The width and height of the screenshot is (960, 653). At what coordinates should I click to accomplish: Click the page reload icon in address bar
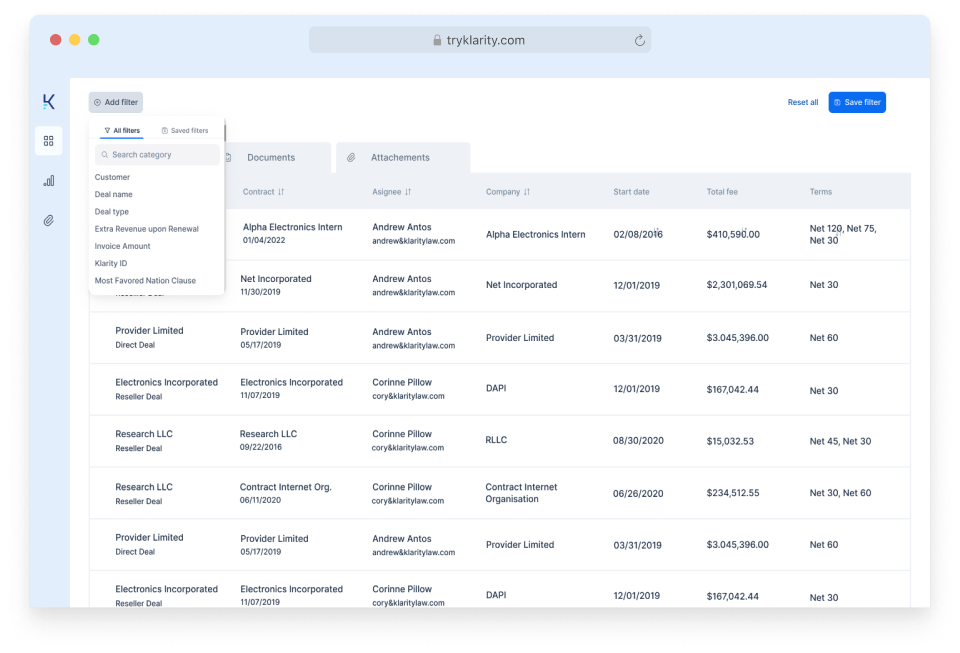[641, 39]
